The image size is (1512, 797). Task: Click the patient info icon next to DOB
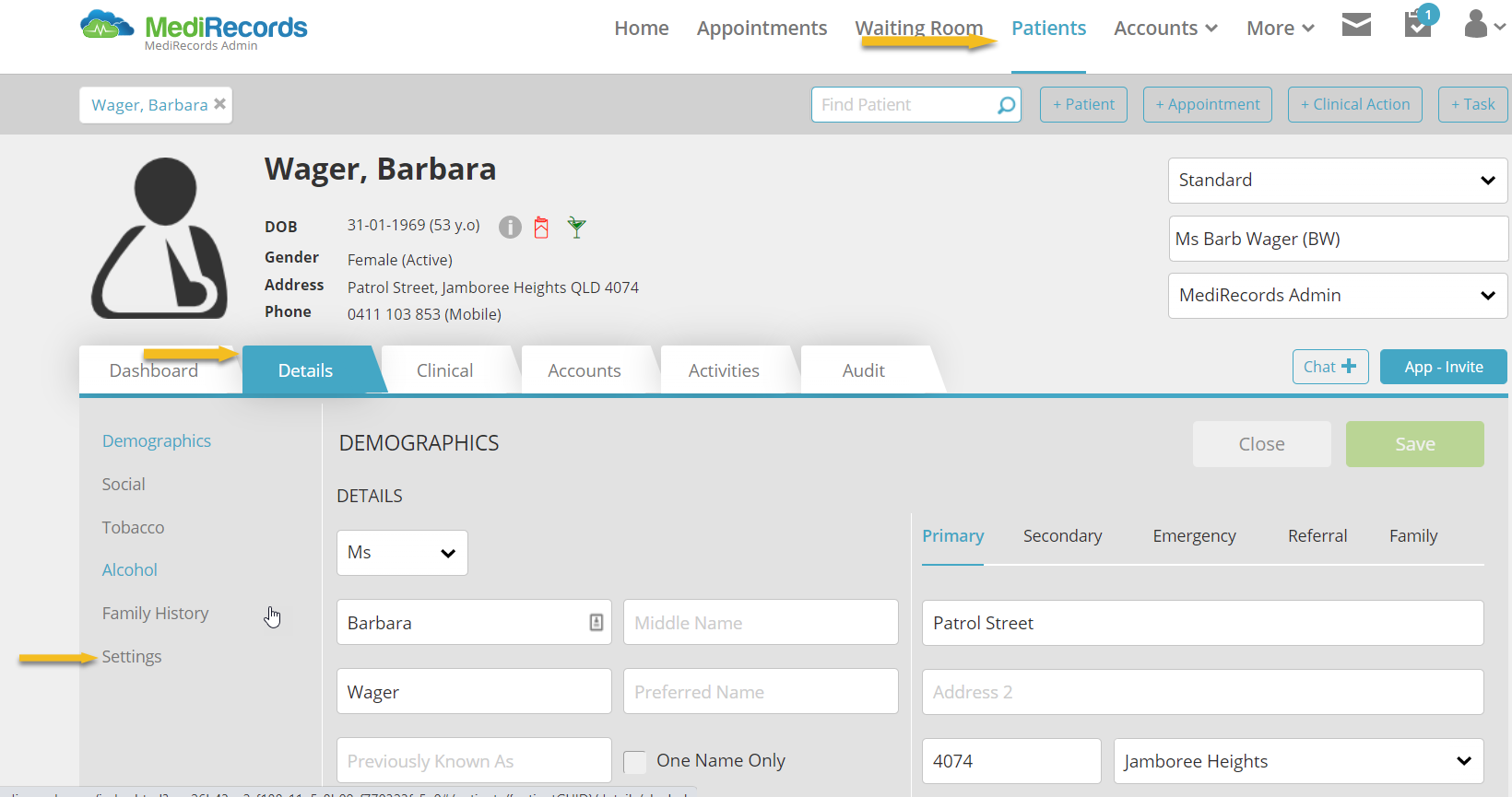tap(510, 227)
